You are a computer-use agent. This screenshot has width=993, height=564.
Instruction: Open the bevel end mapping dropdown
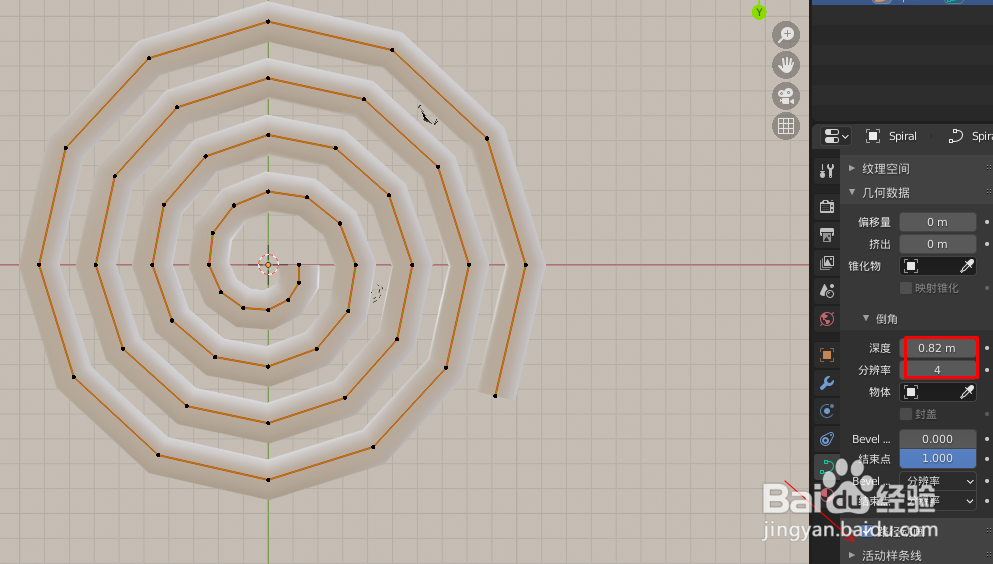[937, 501]
